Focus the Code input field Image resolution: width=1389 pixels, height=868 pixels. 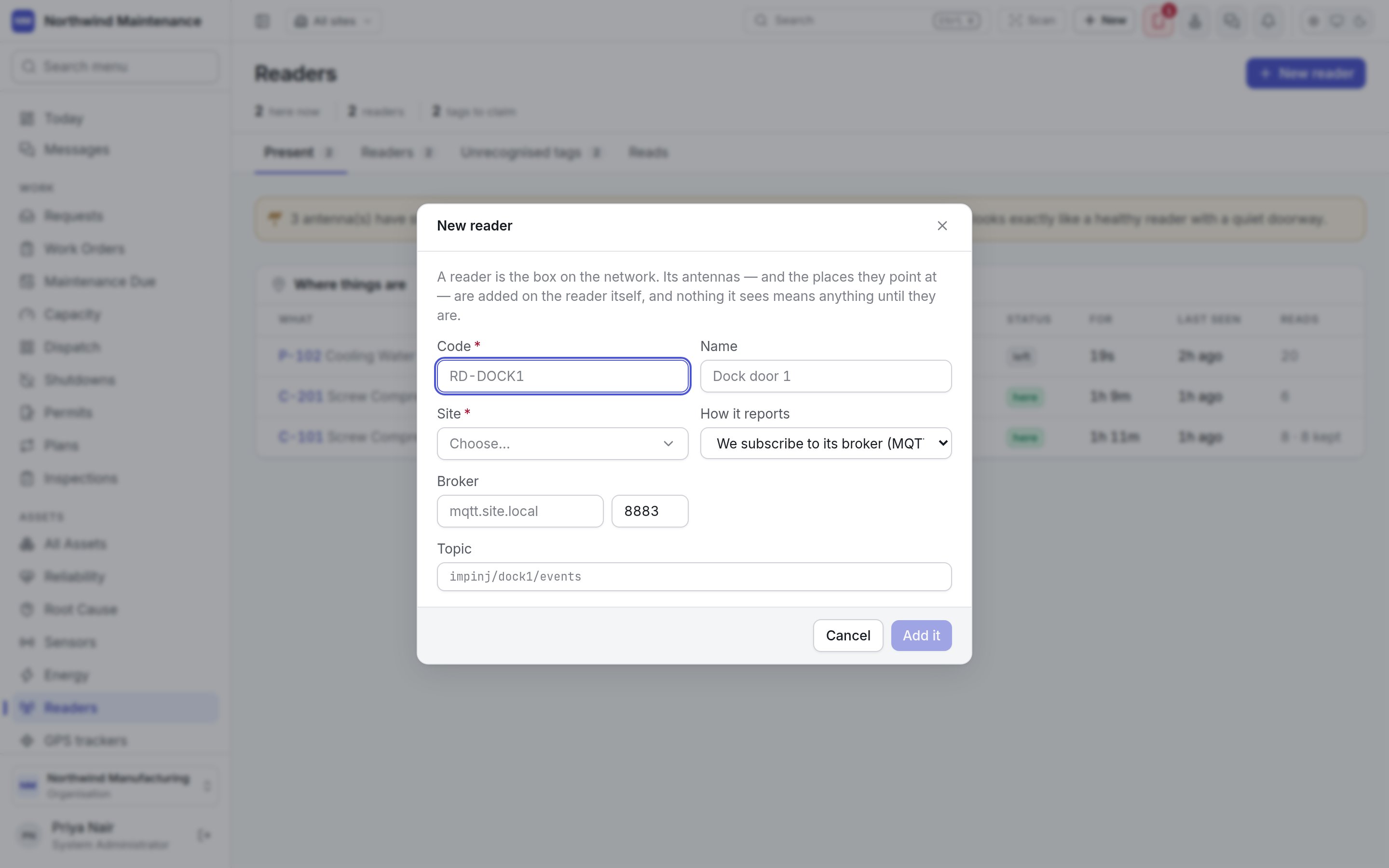(x=562, y=376)
